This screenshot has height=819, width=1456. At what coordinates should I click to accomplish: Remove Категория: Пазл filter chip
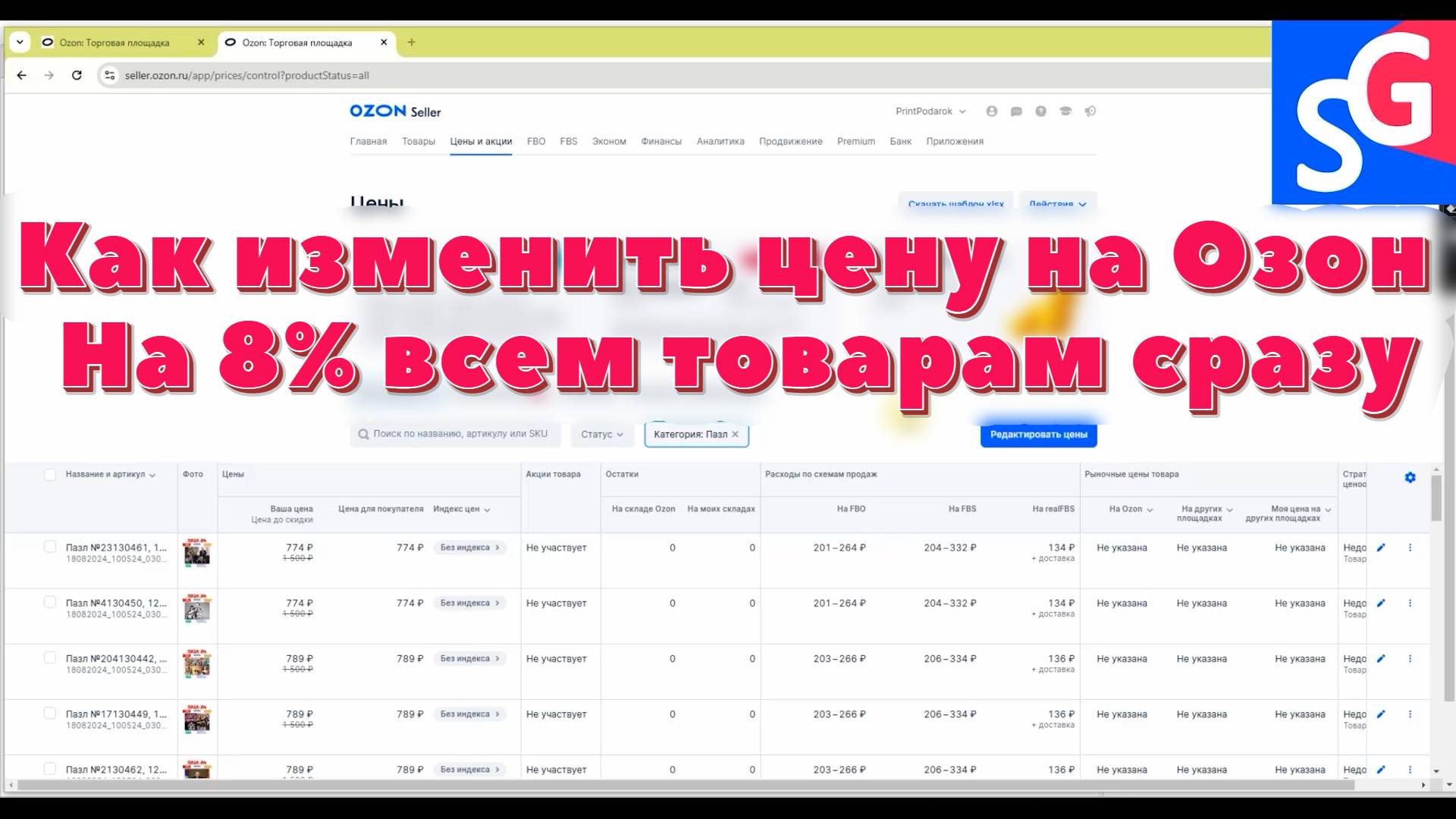(x=735, y=435)
